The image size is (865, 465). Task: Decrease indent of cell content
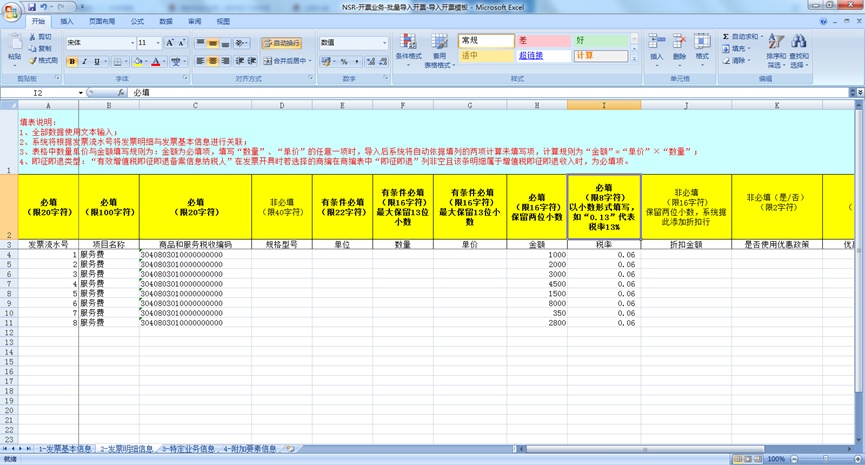pos(239,61)
